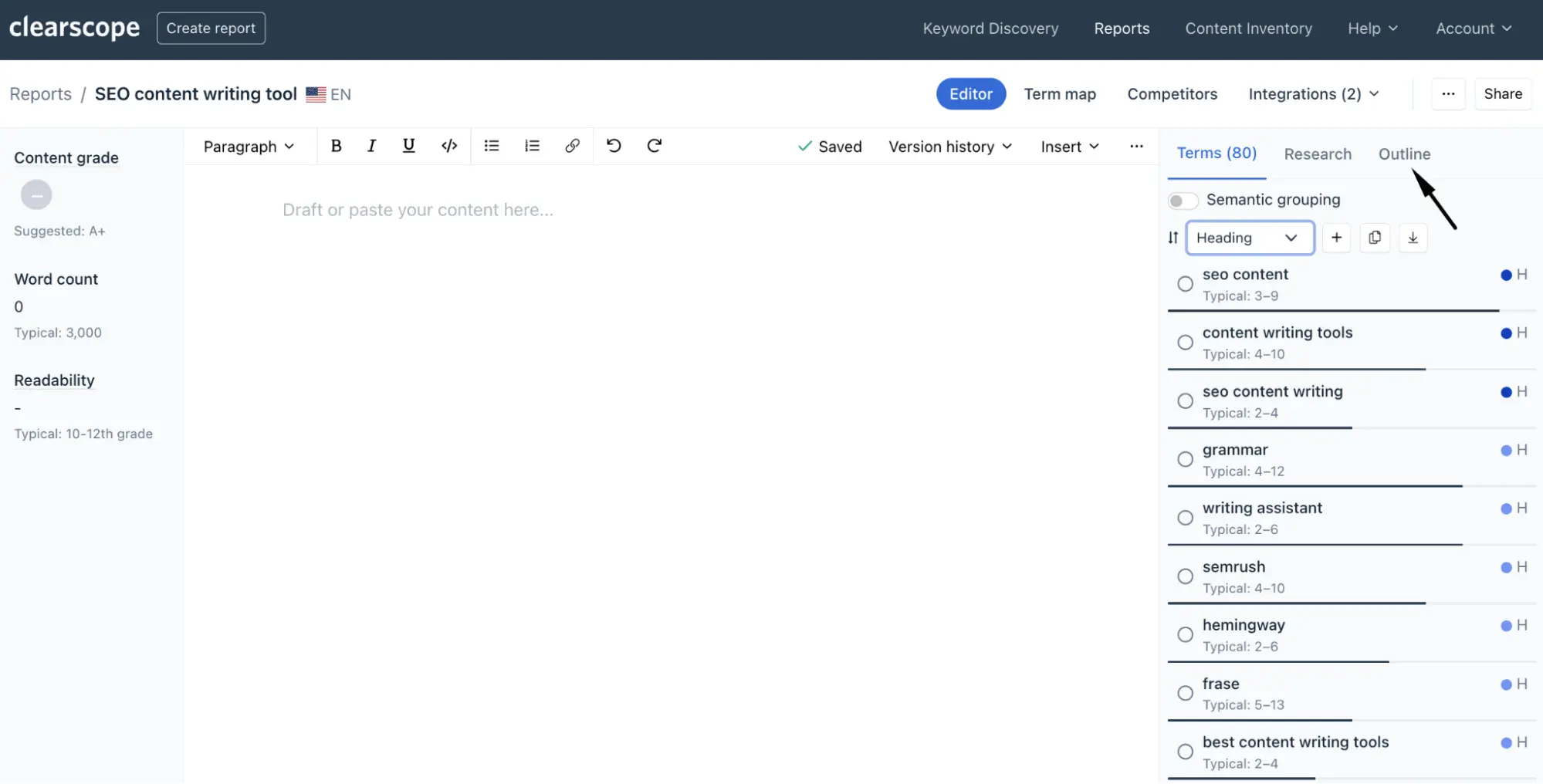Screen dimensions: 1543x784
Task: Click the heading indicator dot for "seo content"
Action: point(1505,275)
